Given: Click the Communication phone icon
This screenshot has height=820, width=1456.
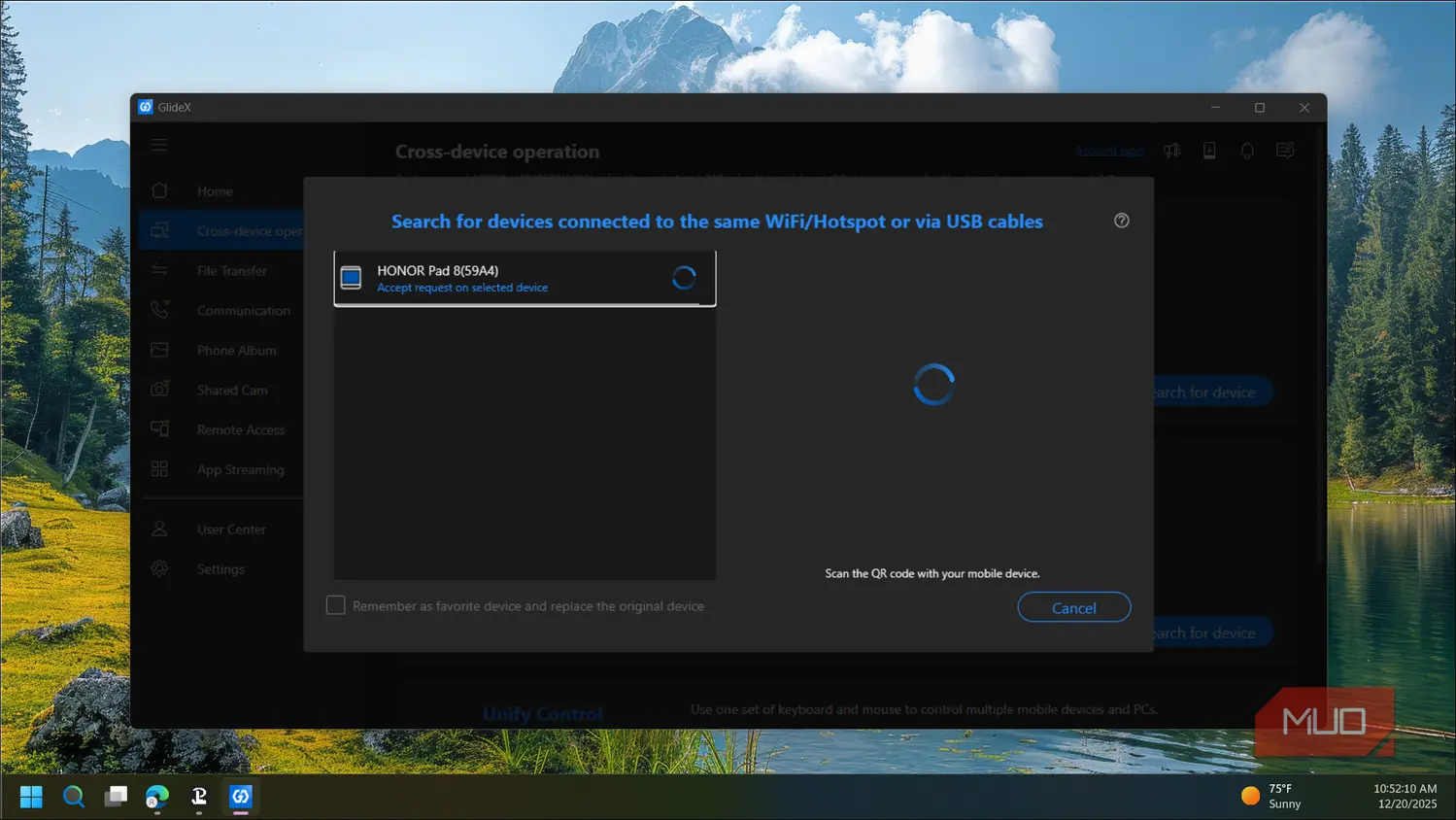Looking at the screenshot, I should tap(160, 310).
